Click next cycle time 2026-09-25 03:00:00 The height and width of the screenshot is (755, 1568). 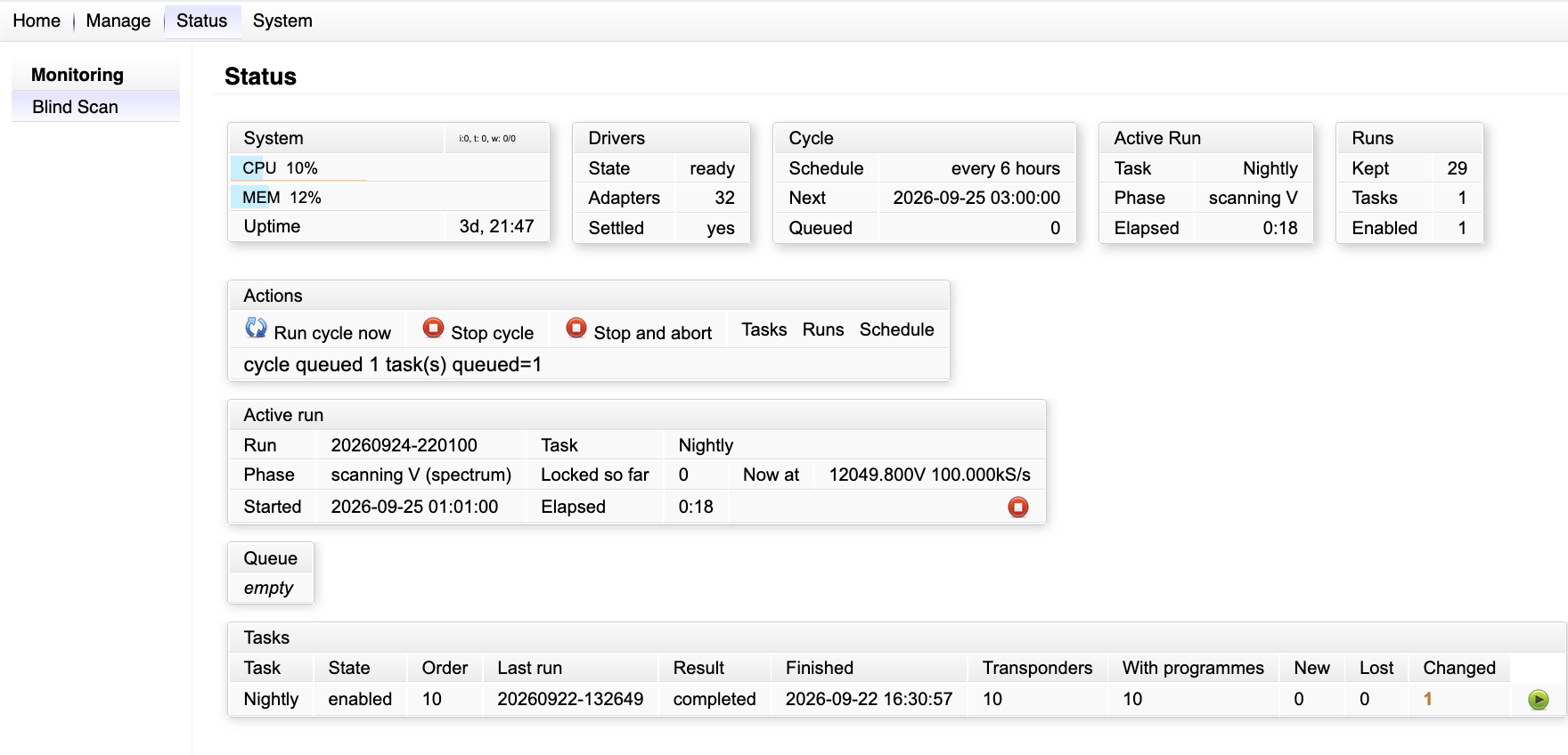[x=976, y=198]
